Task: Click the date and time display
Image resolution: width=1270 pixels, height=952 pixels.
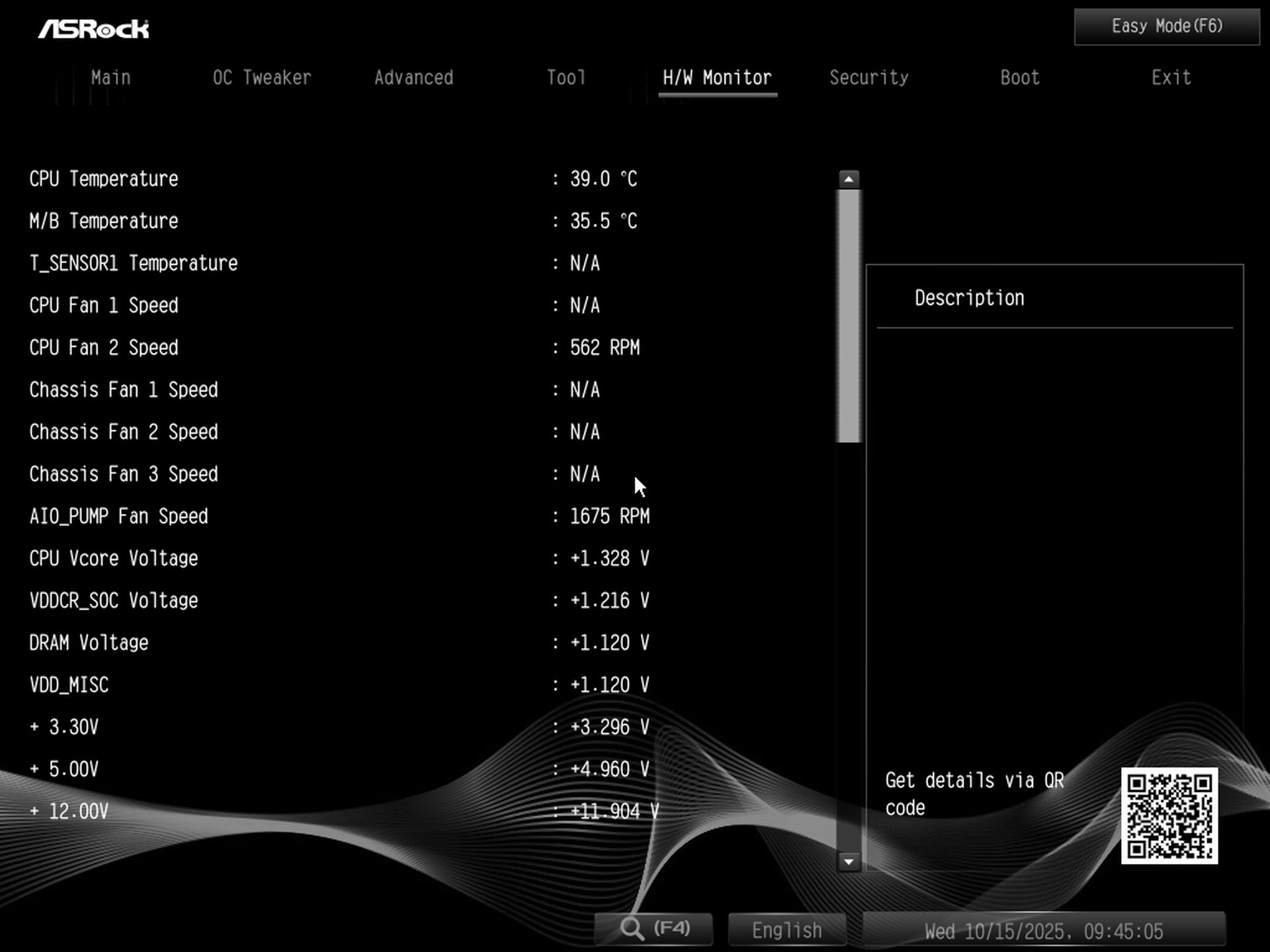Action: (1043, 931)
